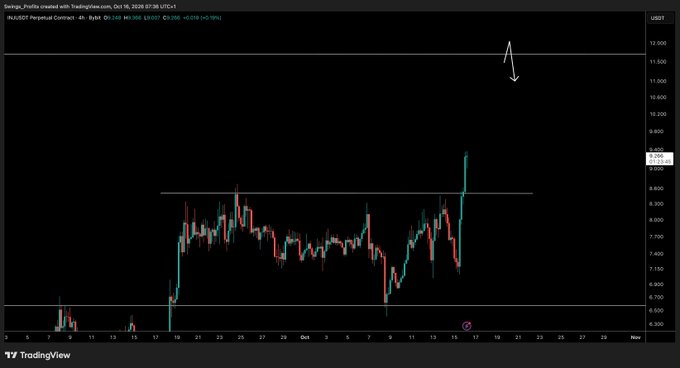The height and width of the screenshot is (368, 680).
Task: Click the 7.700 price axis label
Action: (657, 237)
